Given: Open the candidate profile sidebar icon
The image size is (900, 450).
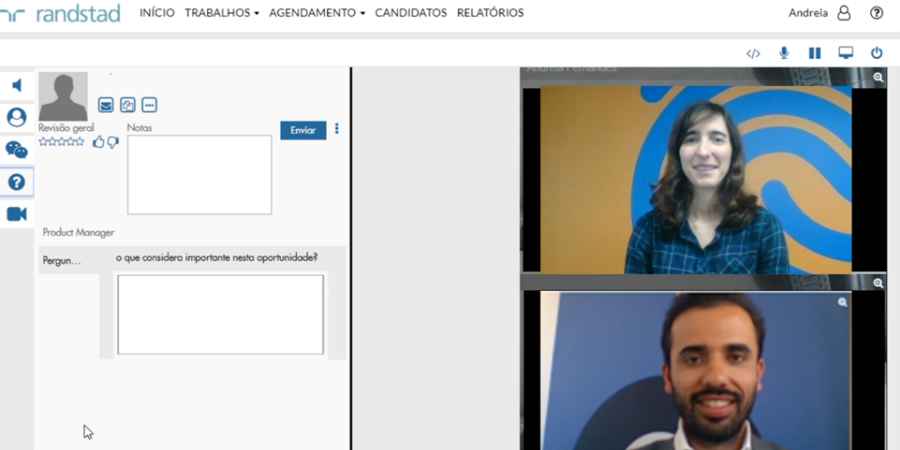Looking at the screenshot, I should tap(17, 117).
